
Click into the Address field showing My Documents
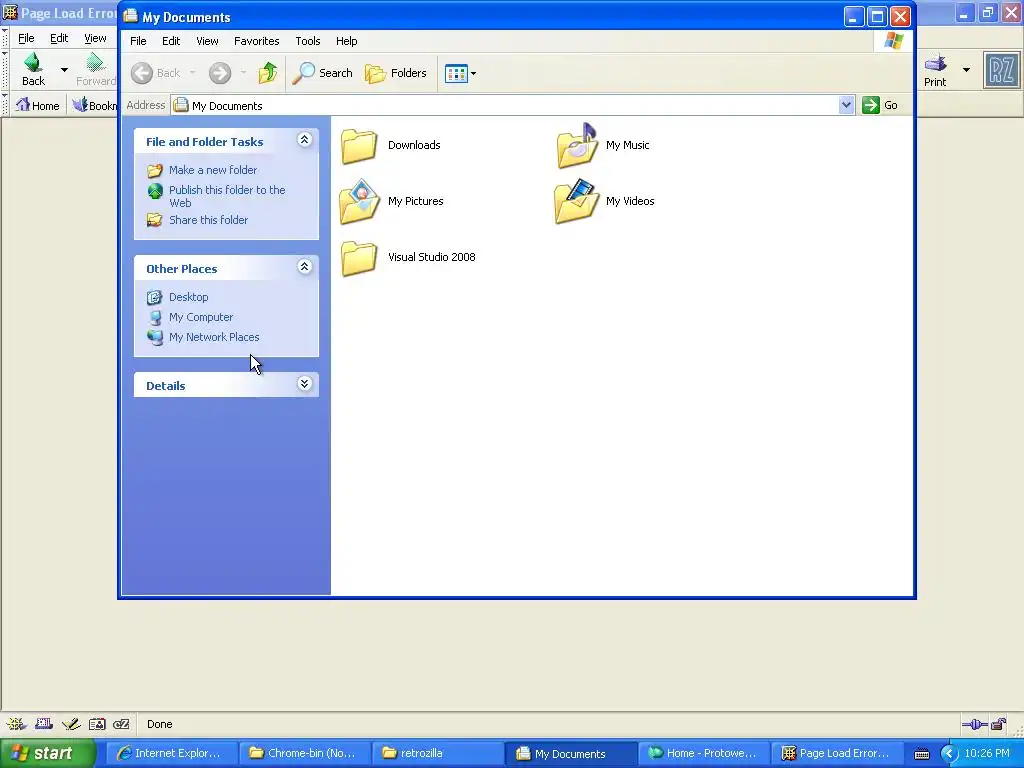[x=505, y=105]
